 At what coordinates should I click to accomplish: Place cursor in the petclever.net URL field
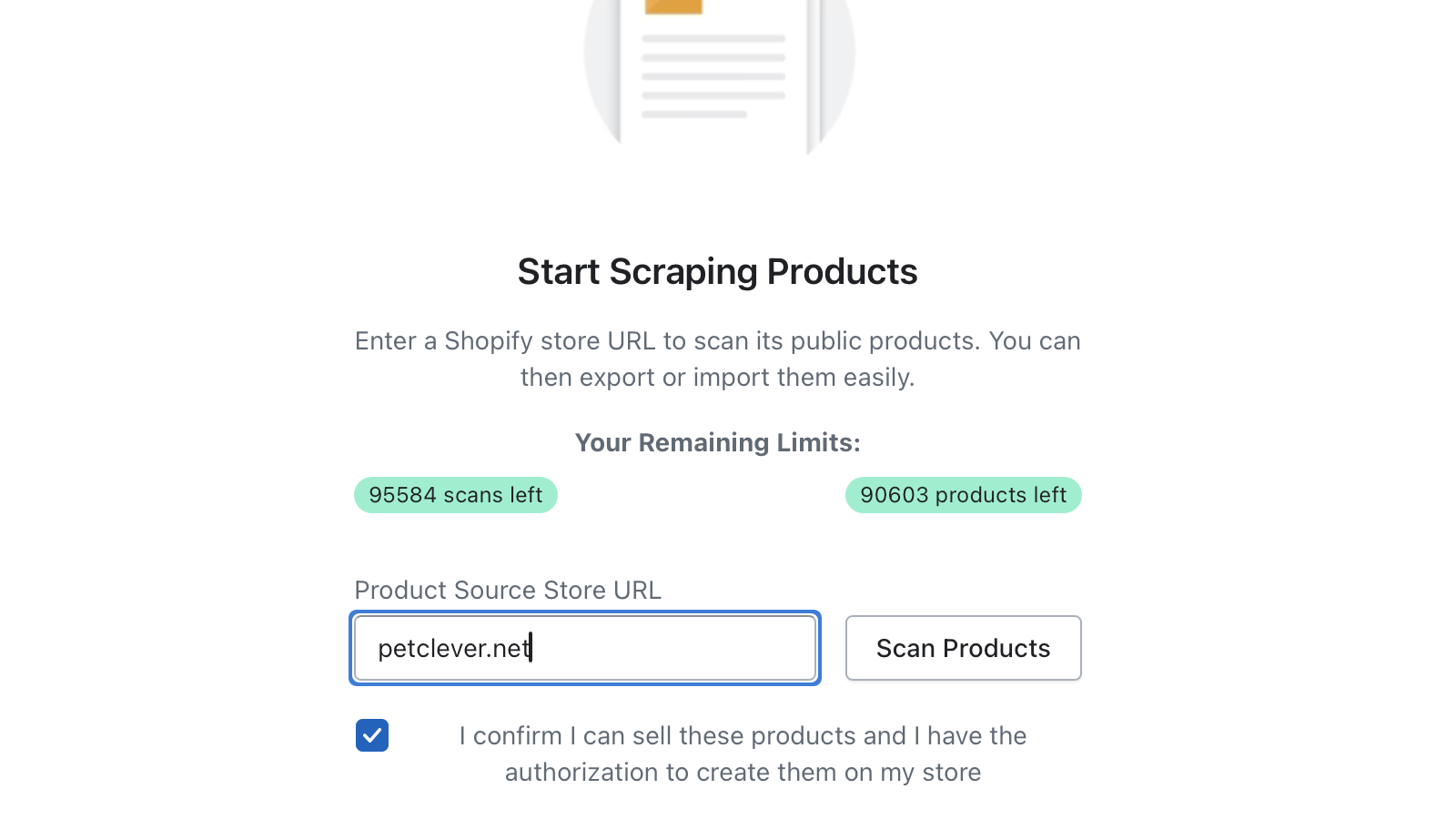click(x=585, y=648)
